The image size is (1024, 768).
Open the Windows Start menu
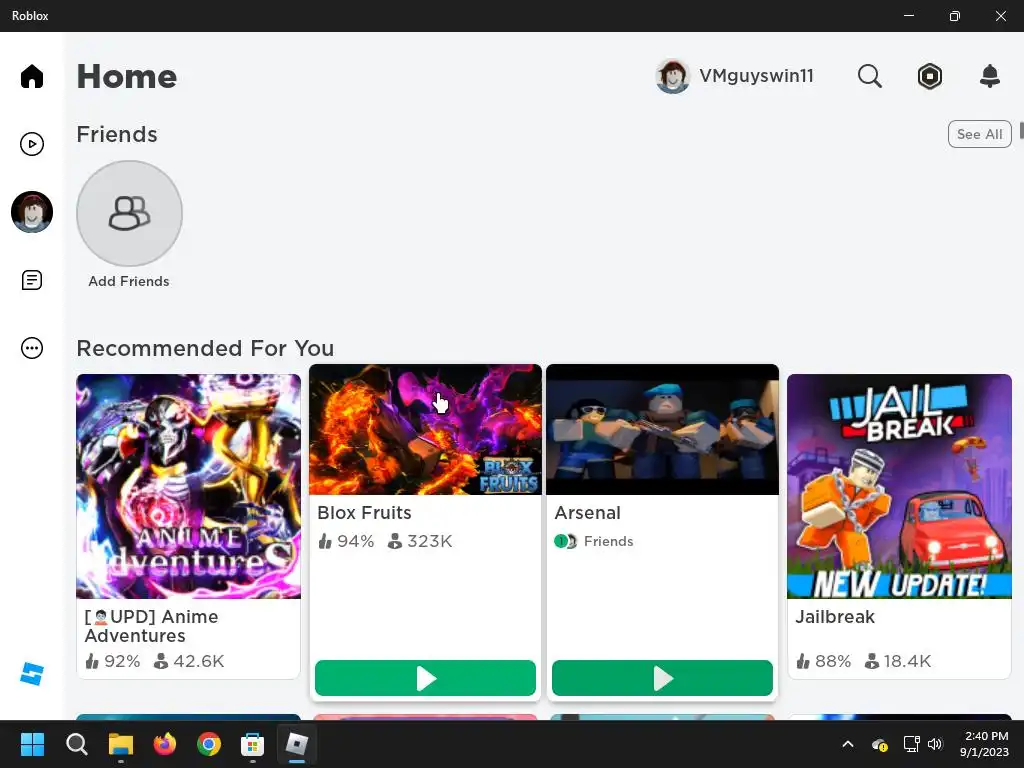[32, 744]
